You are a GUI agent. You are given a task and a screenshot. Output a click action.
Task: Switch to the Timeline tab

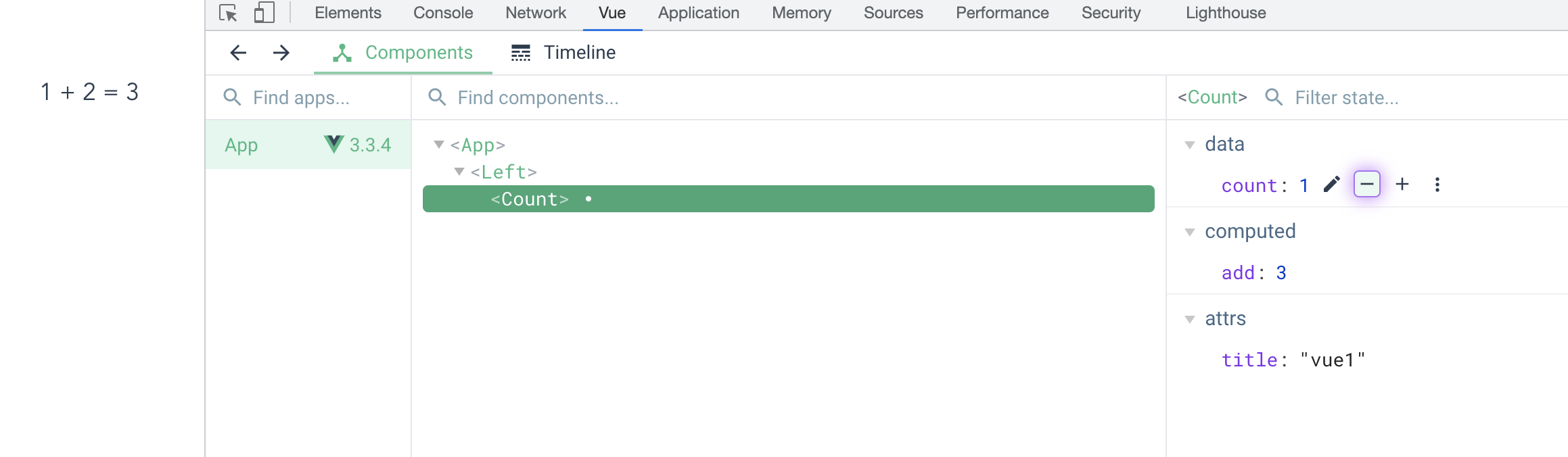[563, 53]
